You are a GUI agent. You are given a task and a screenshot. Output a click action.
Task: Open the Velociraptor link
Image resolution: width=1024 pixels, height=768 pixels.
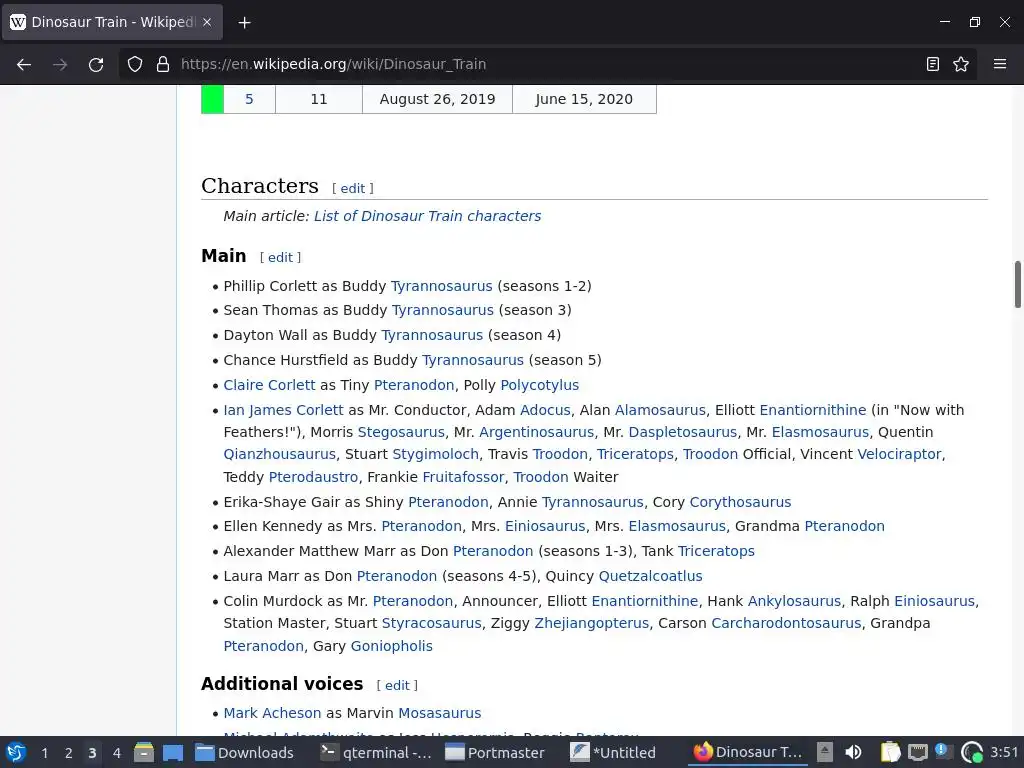point(899,454)
